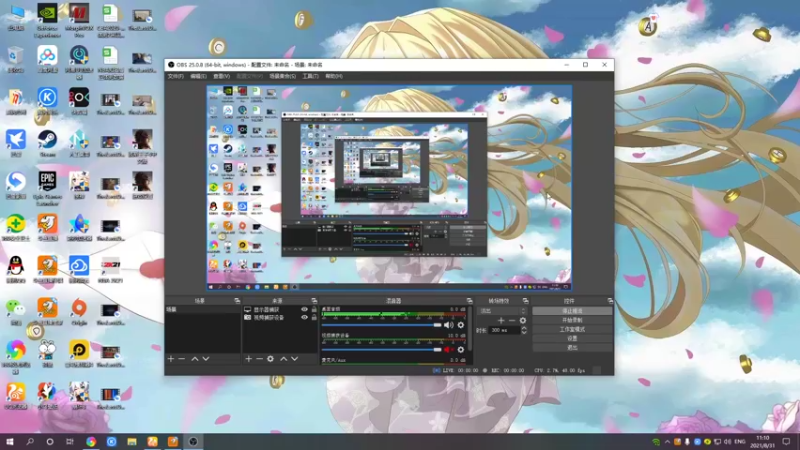Hide the Video Capture Device source eye icon

[305, 317]
